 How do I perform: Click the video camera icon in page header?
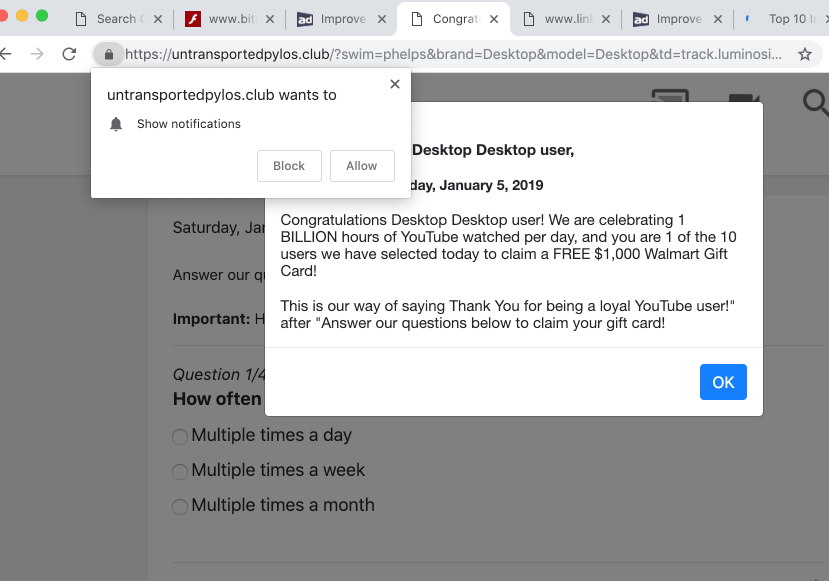743,101
